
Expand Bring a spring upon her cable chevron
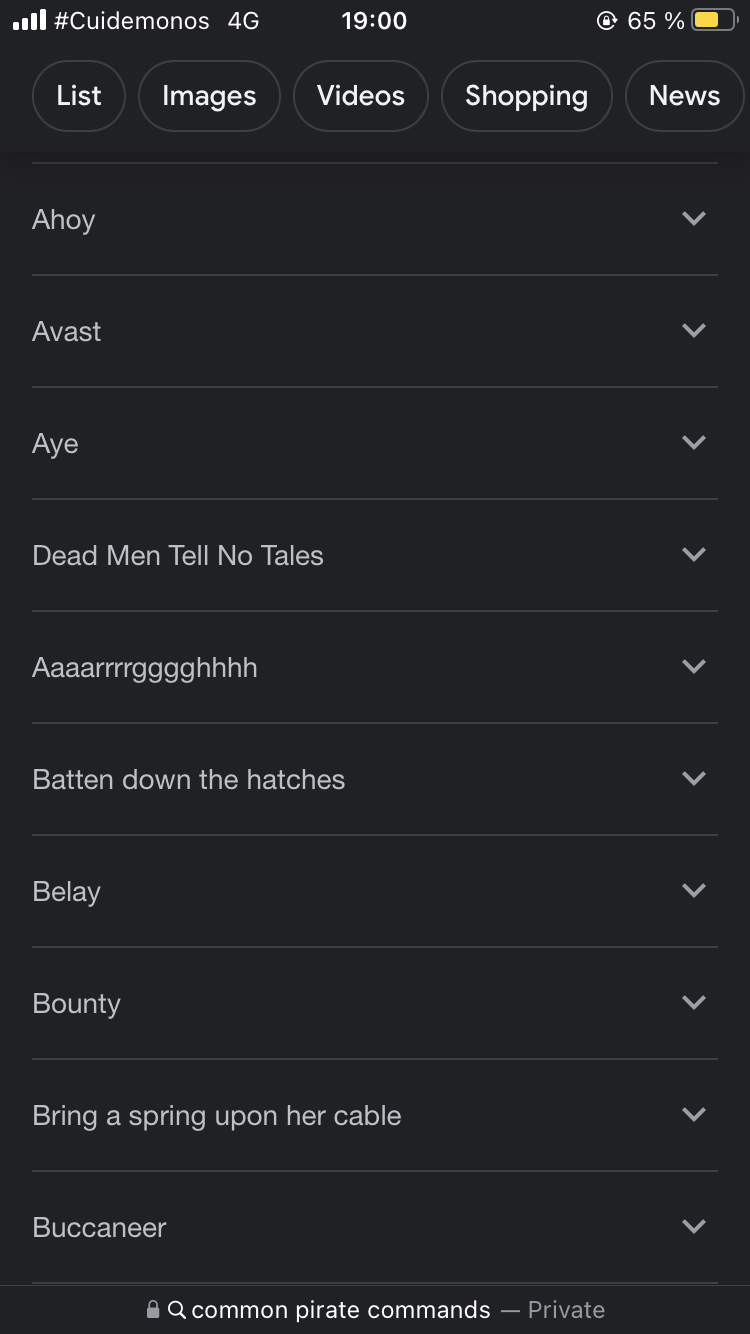pos(694,1114)
